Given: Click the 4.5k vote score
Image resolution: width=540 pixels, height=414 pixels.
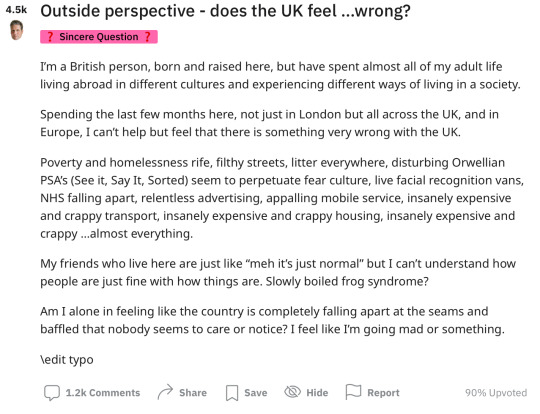Looking at the screenshot, I should click(16, 10).
